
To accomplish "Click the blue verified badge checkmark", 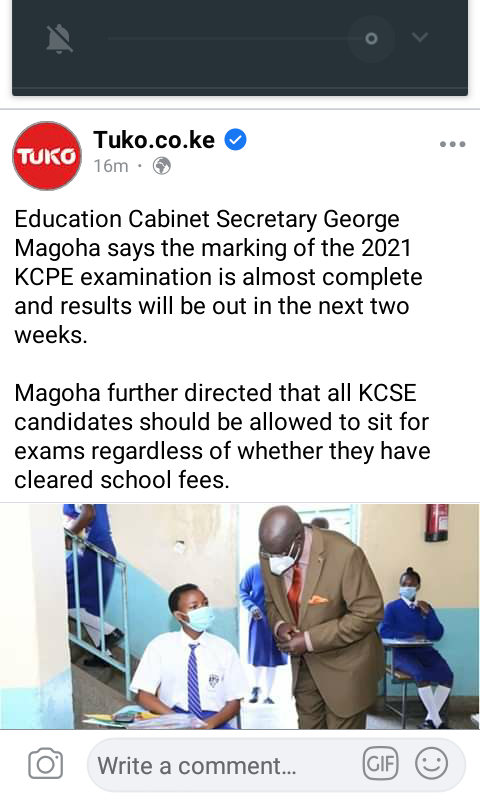I will click(235, 140).
